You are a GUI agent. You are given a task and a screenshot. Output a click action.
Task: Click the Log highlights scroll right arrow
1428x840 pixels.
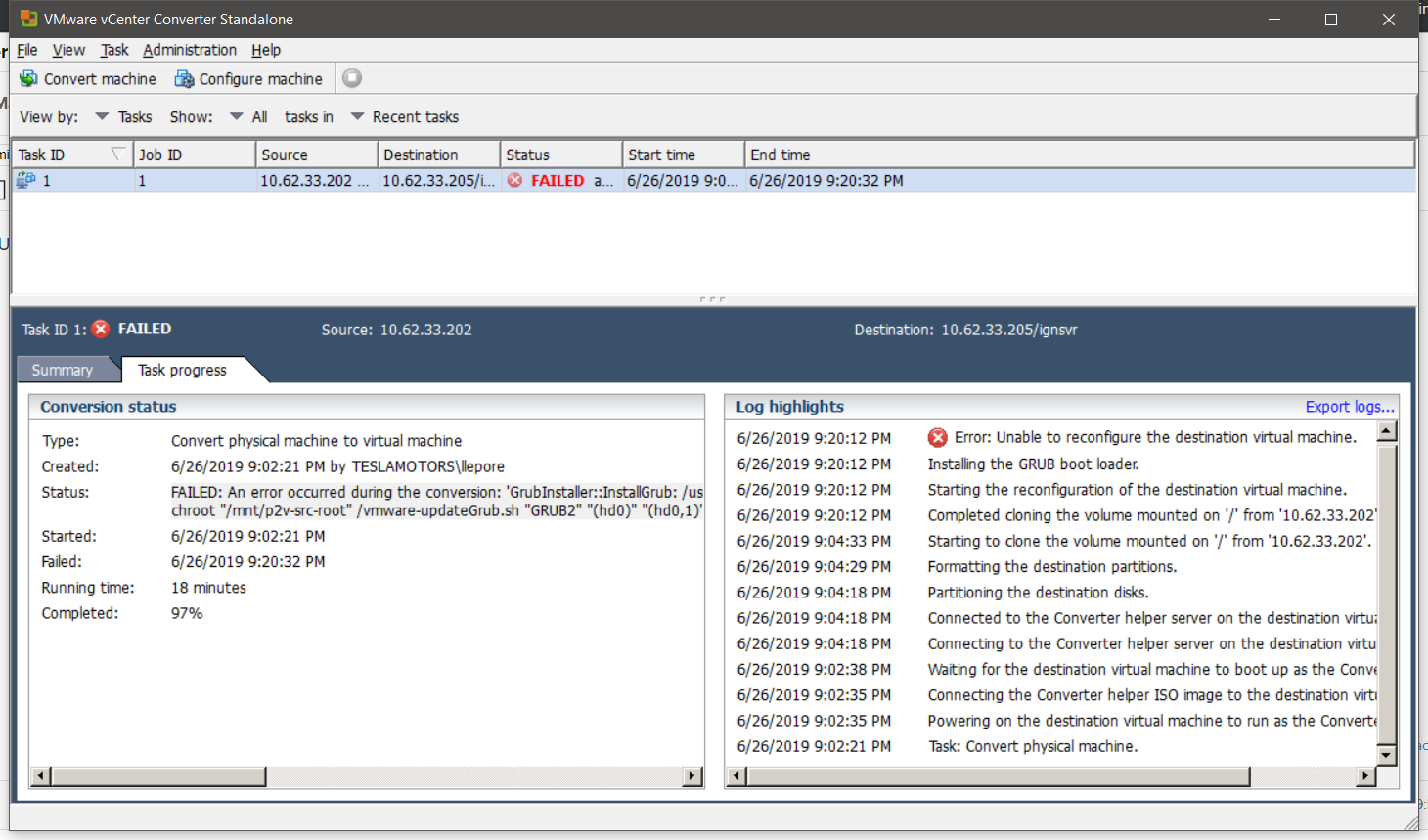pos(1365,776)
